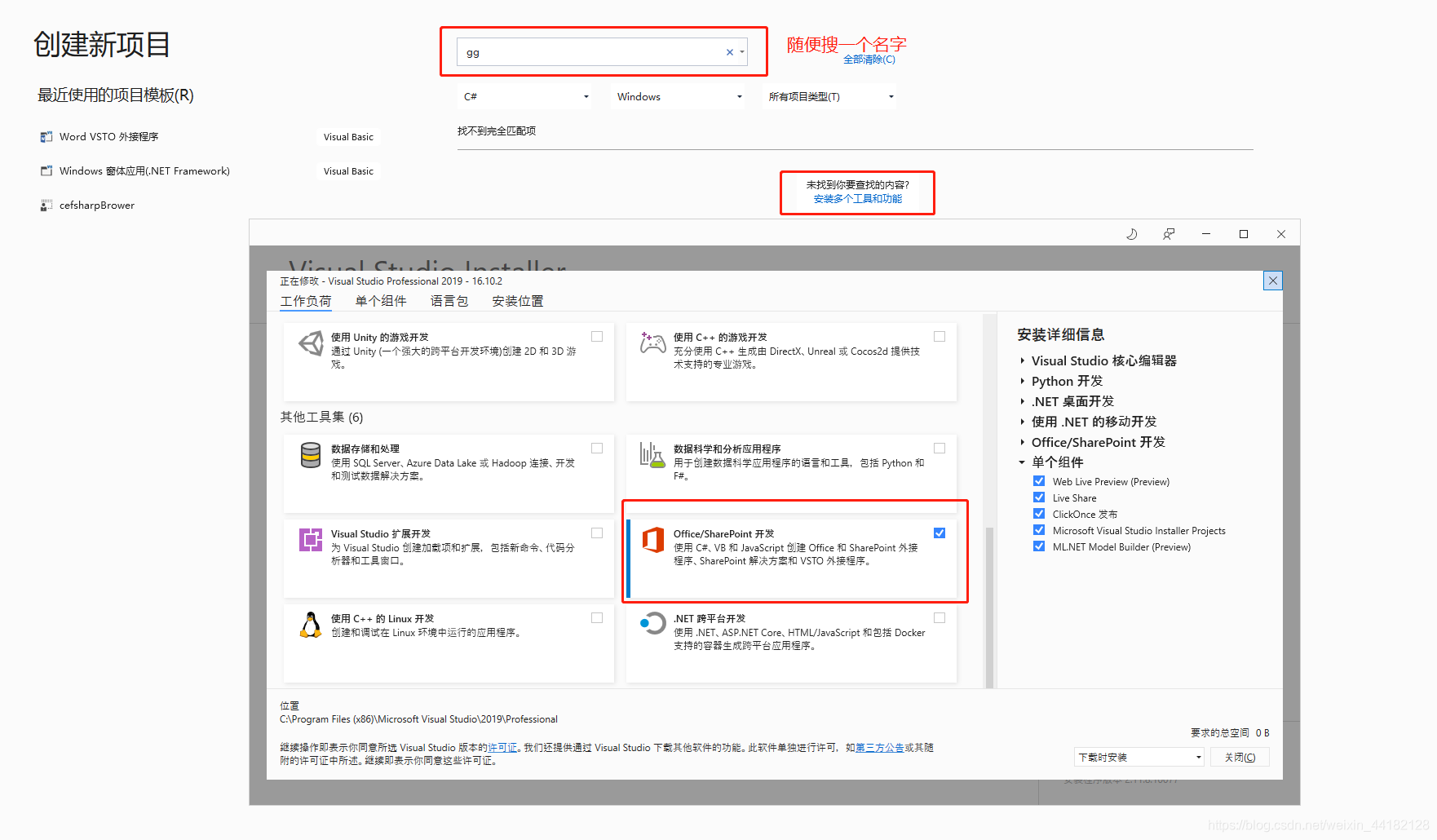Check the Visual Studio extension development workload

click(597, 533)
